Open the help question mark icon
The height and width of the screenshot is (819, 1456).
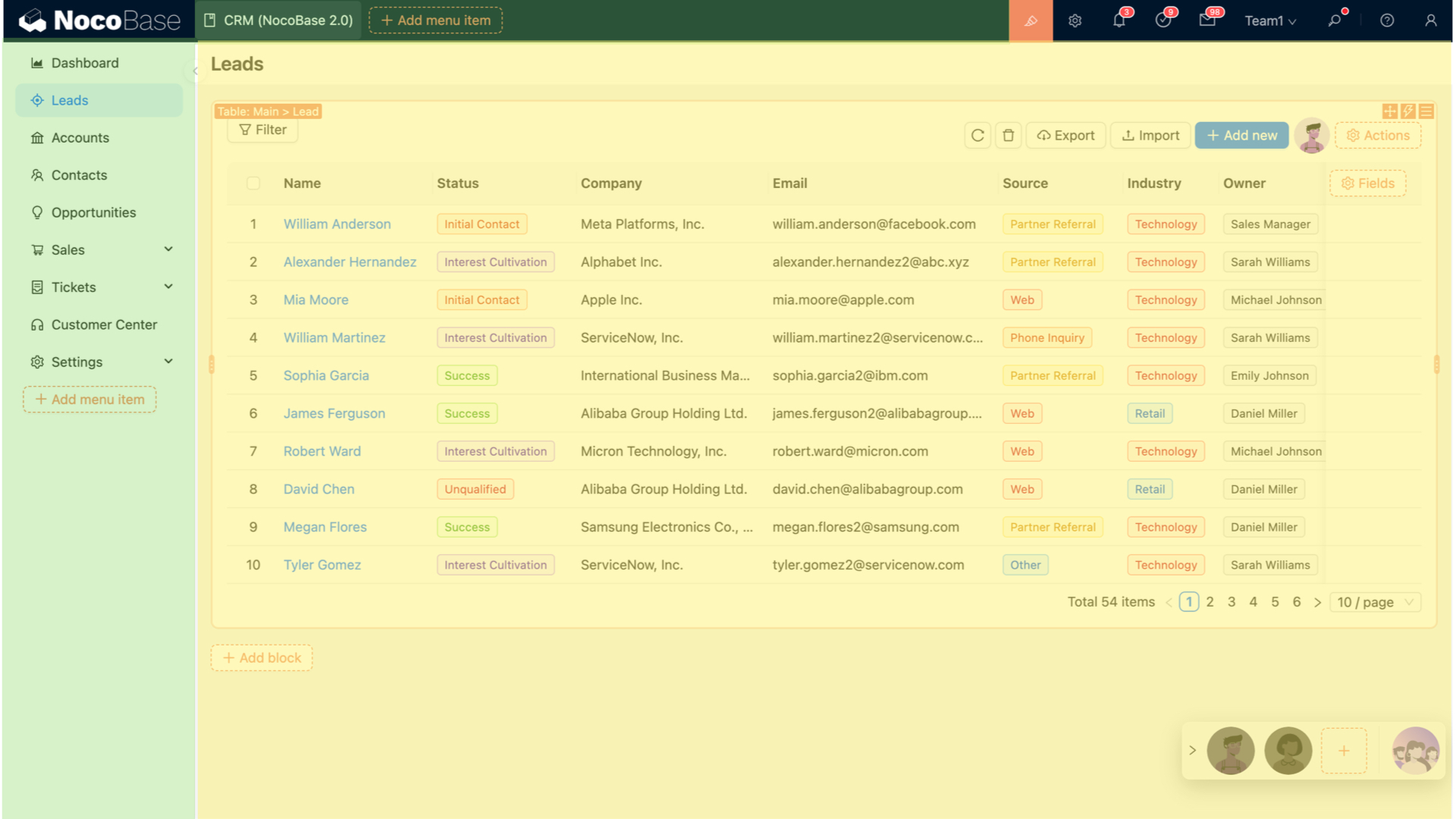coord(1386,20)
